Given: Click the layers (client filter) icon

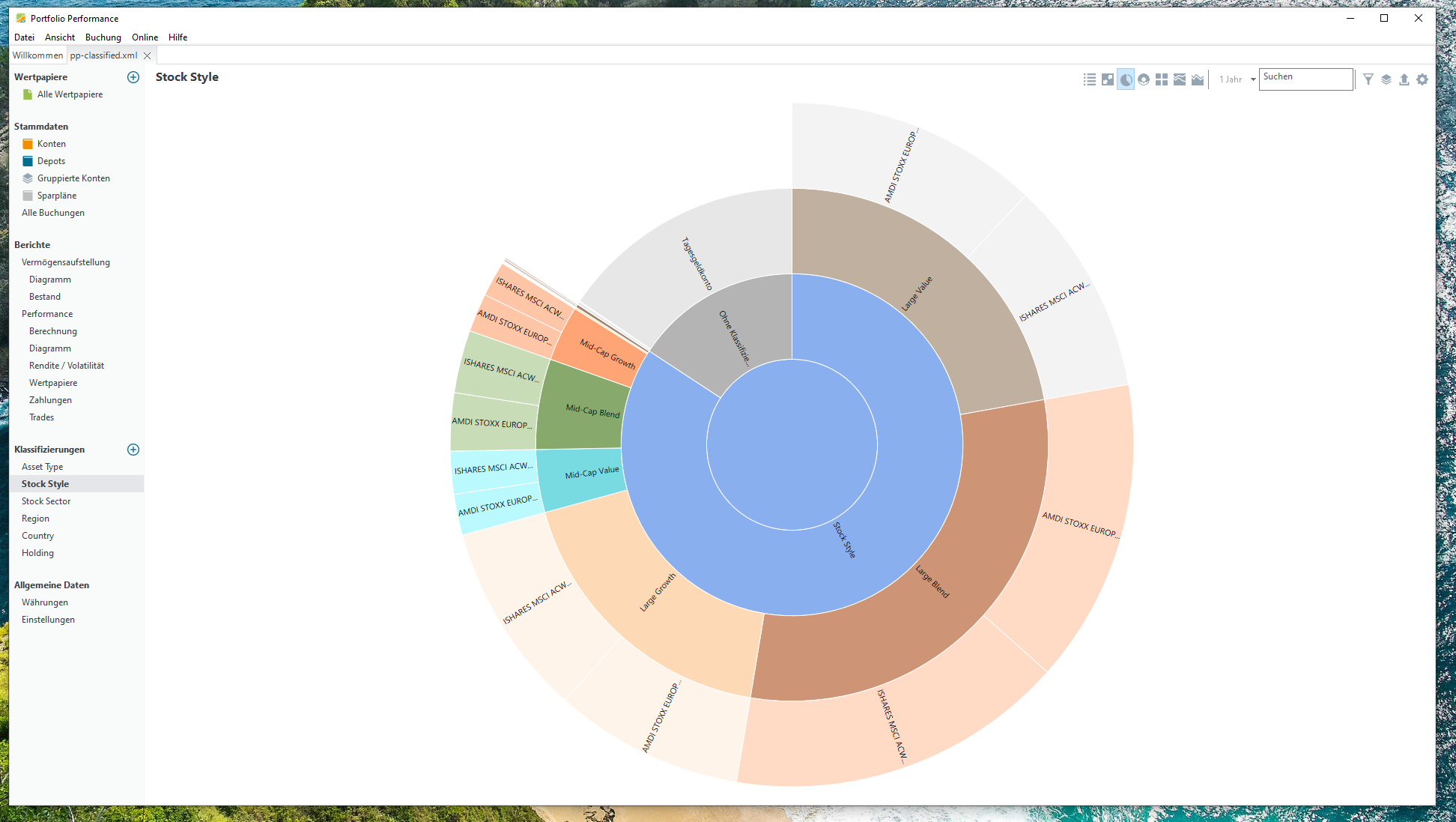Looking at the screenshot, I should [1386, 79].
